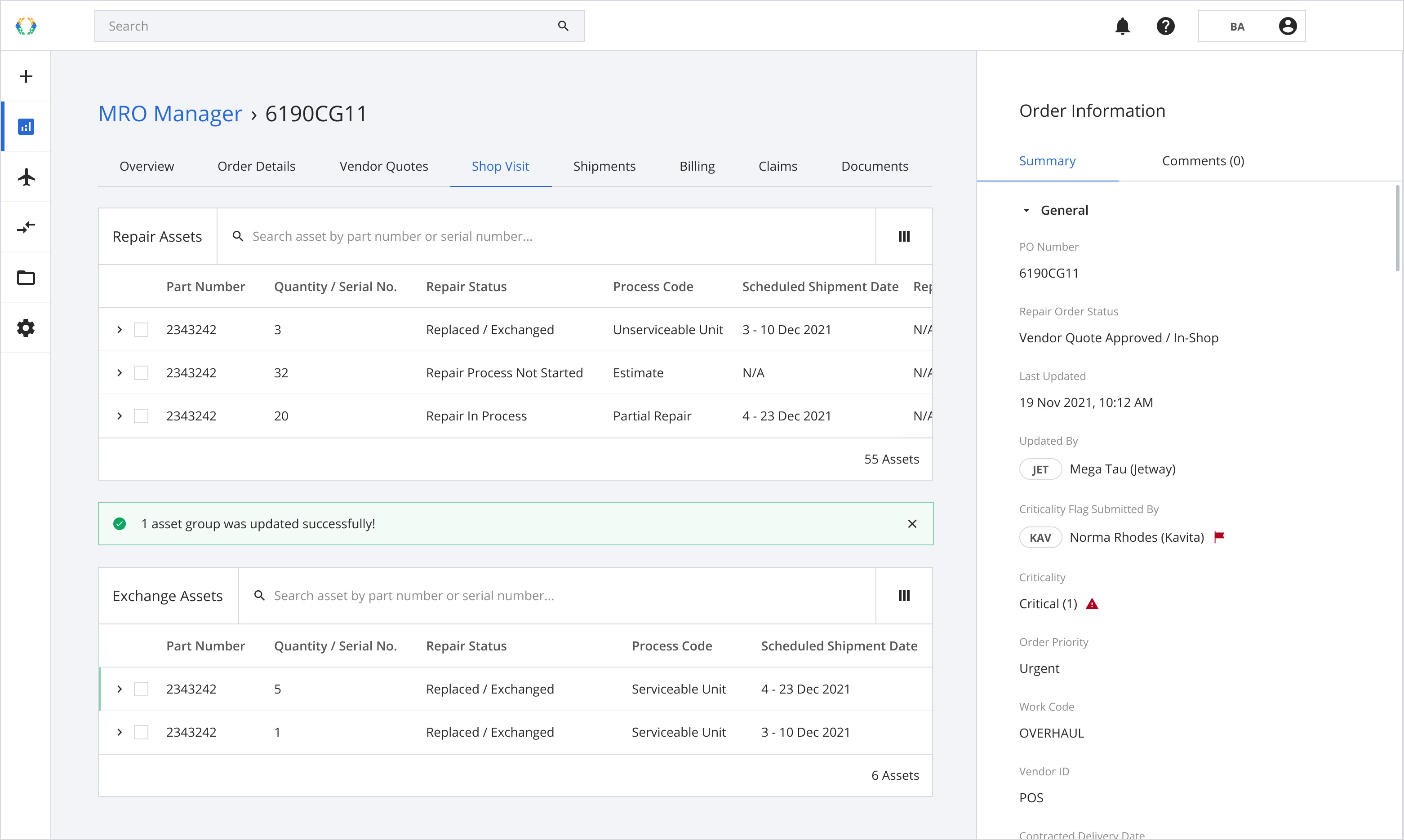Select the Shop Visit tab
Viewport: 1404px width, 840px height.
(x=500, y=166)
